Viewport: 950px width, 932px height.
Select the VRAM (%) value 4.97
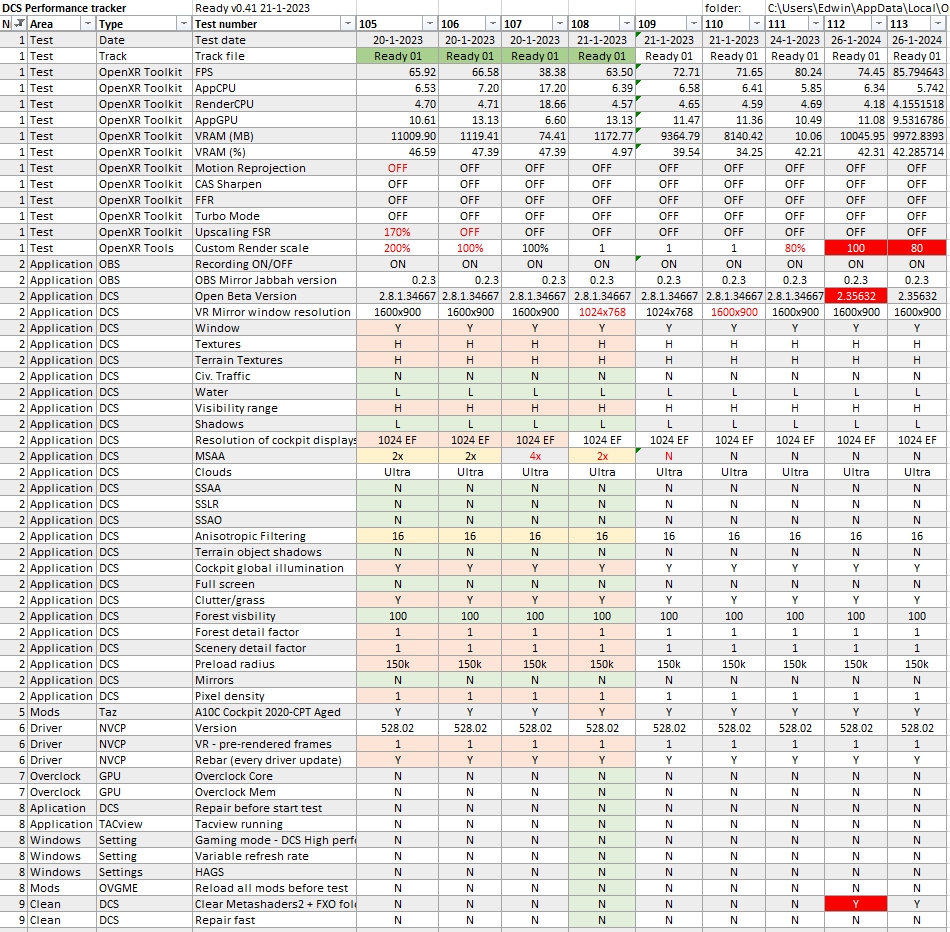coord(602,152)
